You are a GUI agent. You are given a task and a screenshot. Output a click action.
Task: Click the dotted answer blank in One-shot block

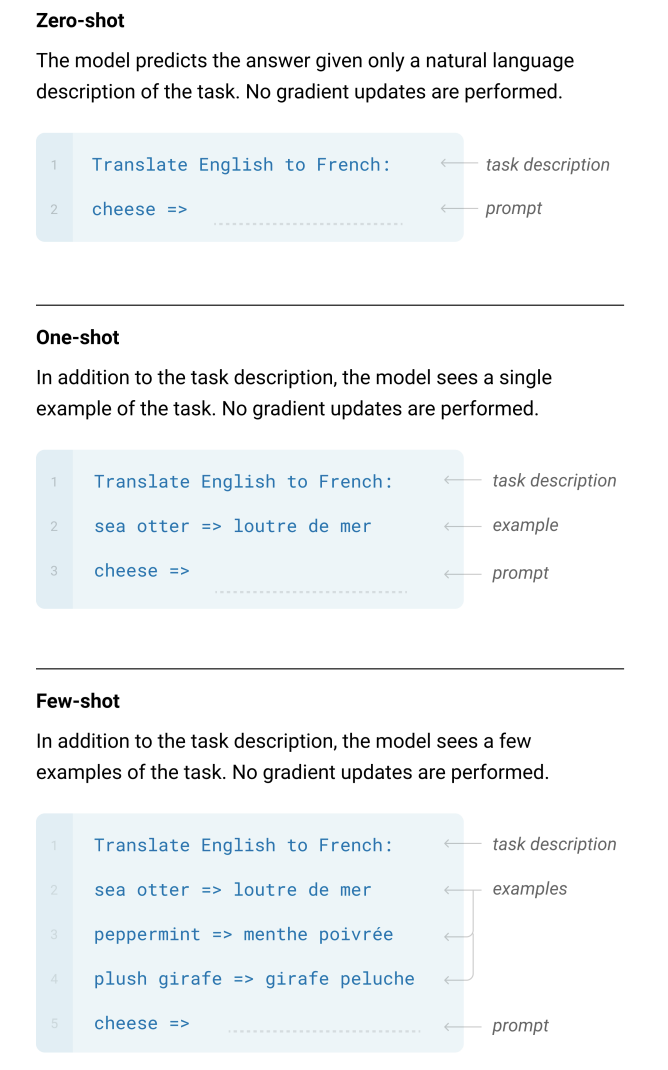click(310, 590)
